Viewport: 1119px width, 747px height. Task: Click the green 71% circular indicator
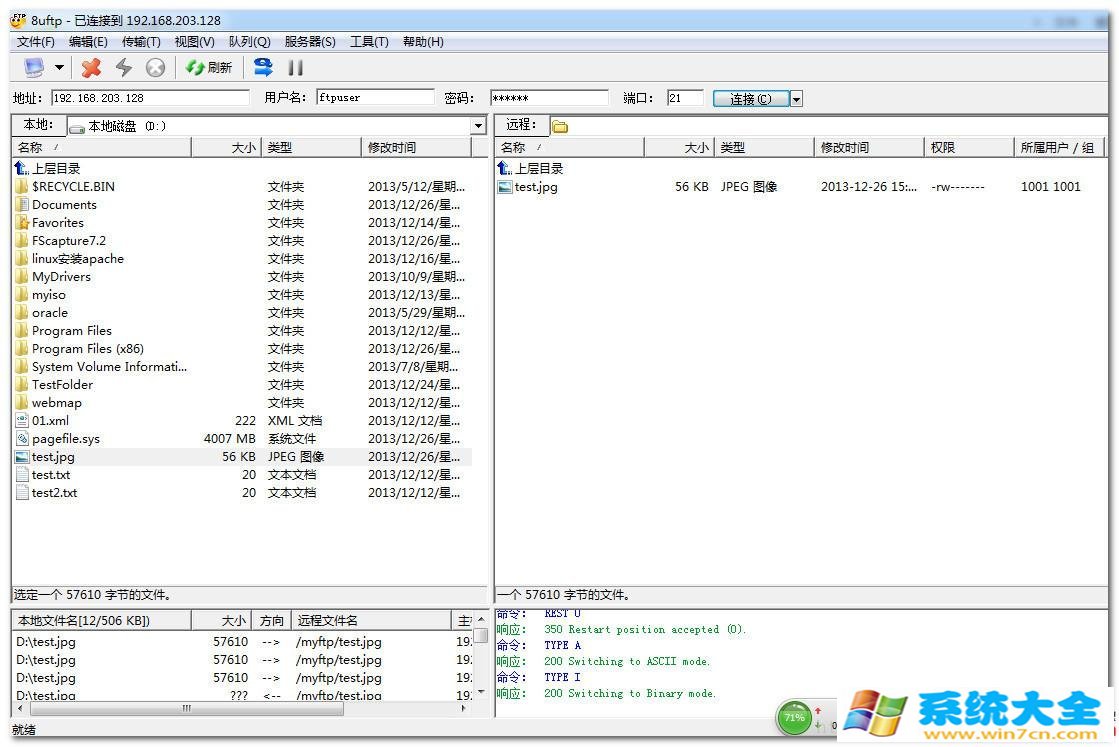click(794, 718)
